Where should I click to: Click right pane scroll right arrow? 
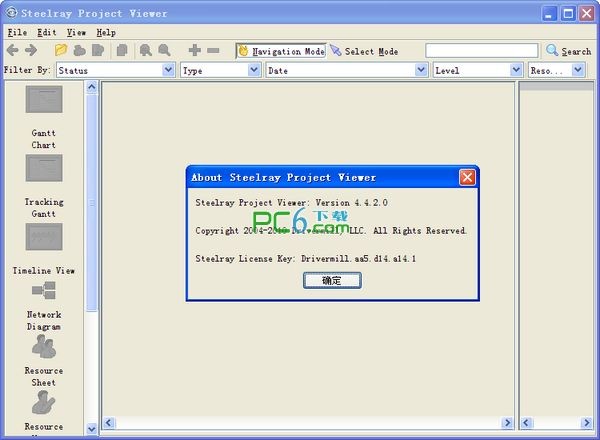tap(586, 422)
